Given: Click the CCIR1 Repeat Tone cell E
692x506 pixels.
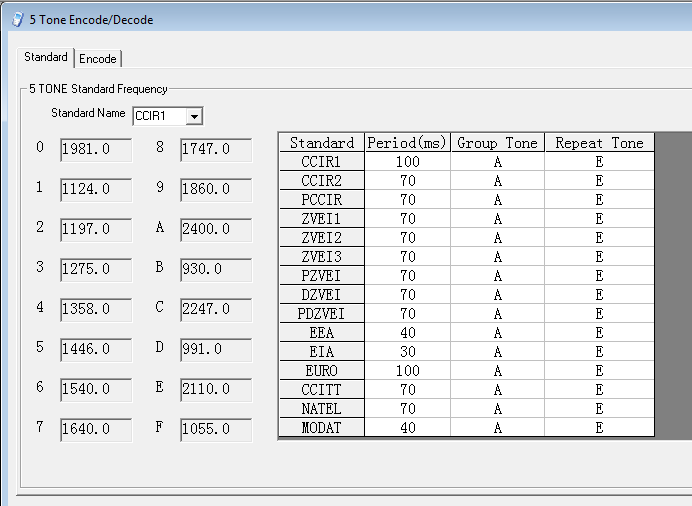Looking at the screenshot, I should [599, 161].
